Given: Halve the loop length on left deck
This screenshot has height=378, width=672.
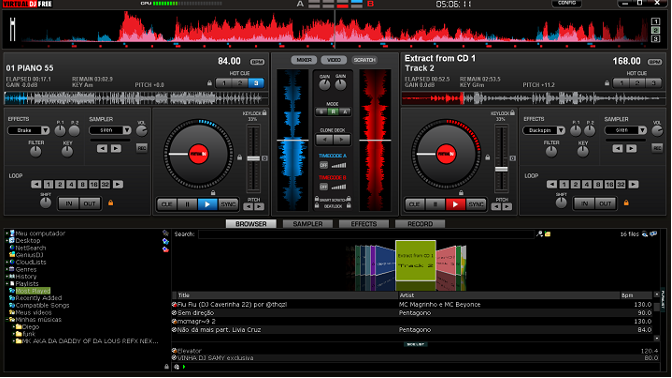Looking at the screenshot, I should (x=36, y=184).
